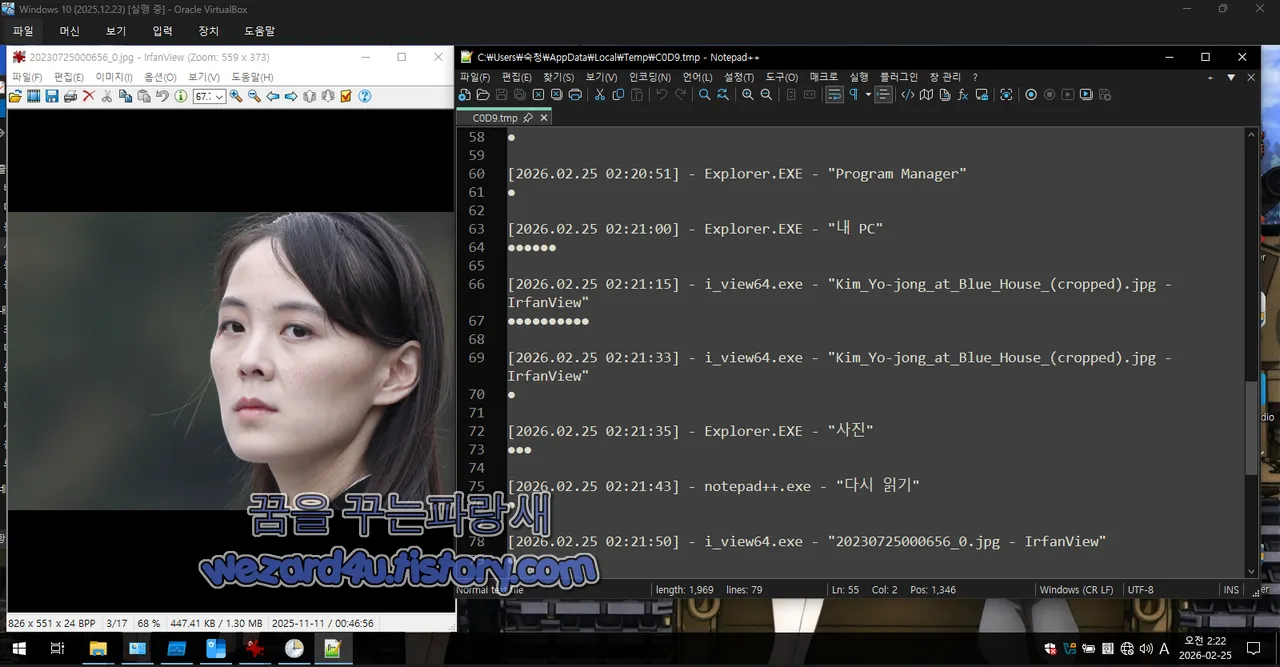
Task: Go to previous image in IrfanView
Action: click(272, 96)
